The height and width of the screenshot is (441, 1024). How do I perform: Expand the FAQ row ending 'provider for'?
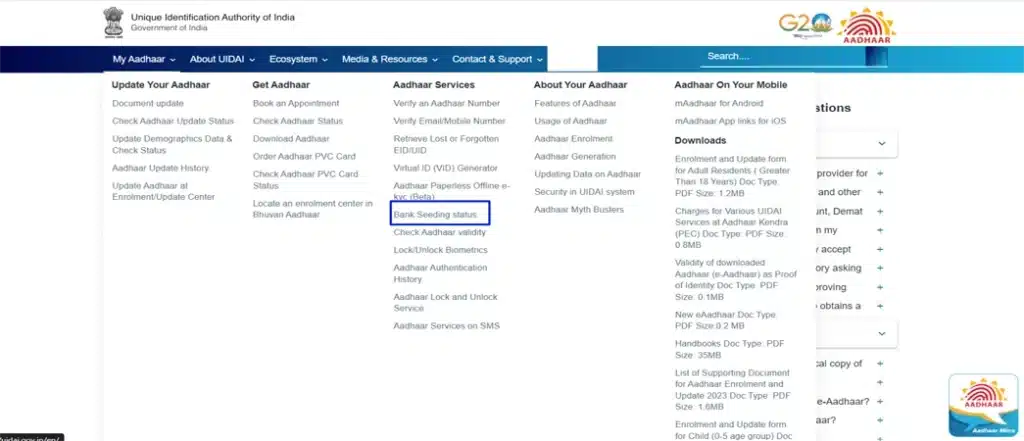coord(880,174)
